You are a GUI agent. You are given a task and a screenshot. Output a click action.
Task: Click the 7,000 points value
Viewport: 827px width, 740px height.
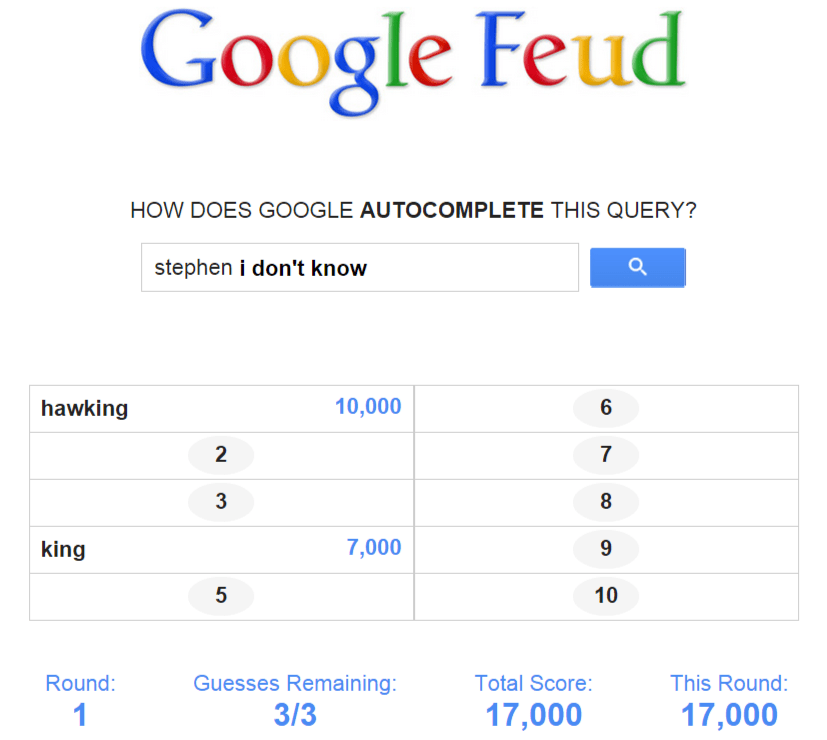374,548
